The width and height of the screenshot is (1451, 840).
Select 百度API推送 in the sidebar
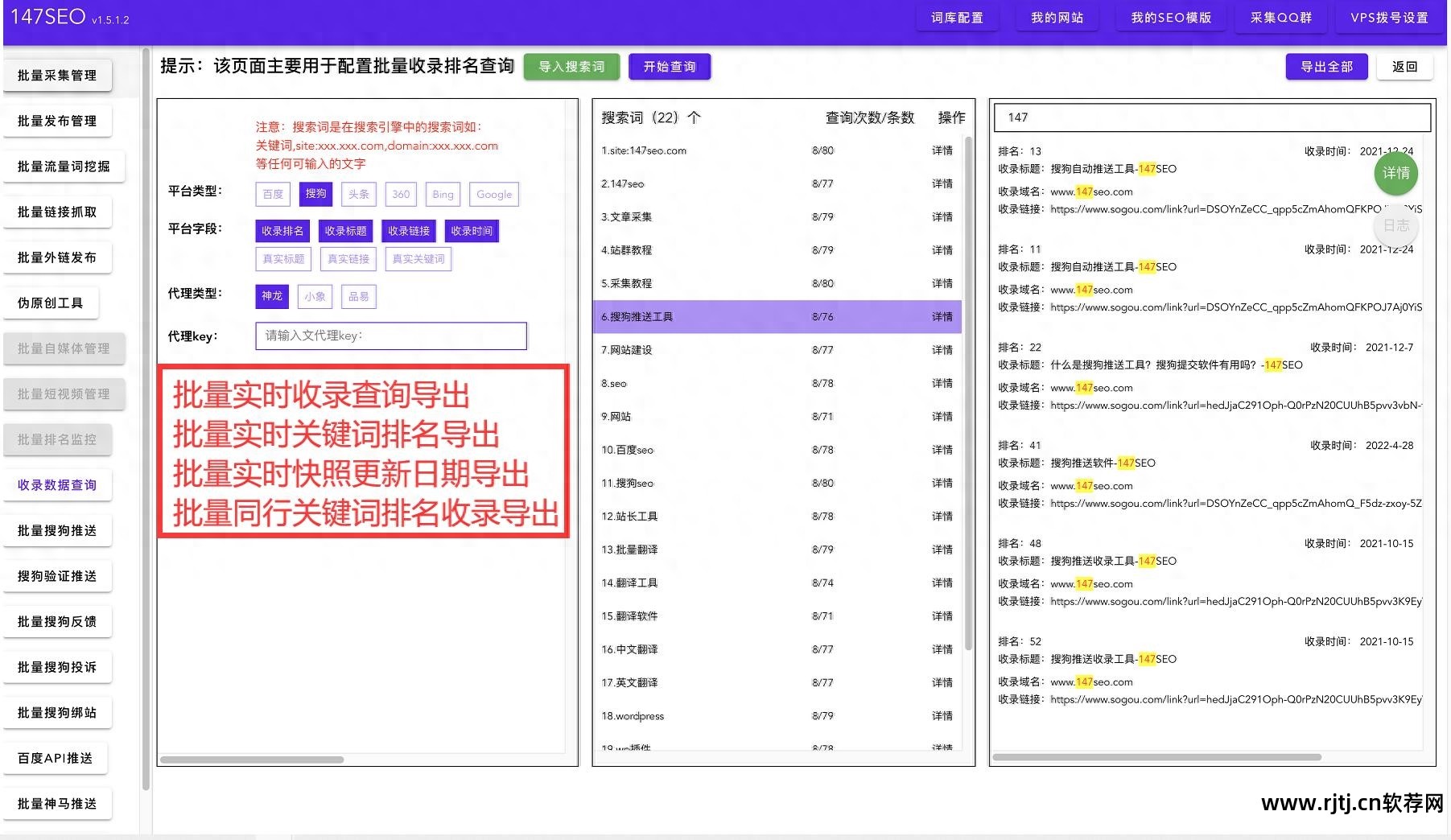tap(57, 757)
